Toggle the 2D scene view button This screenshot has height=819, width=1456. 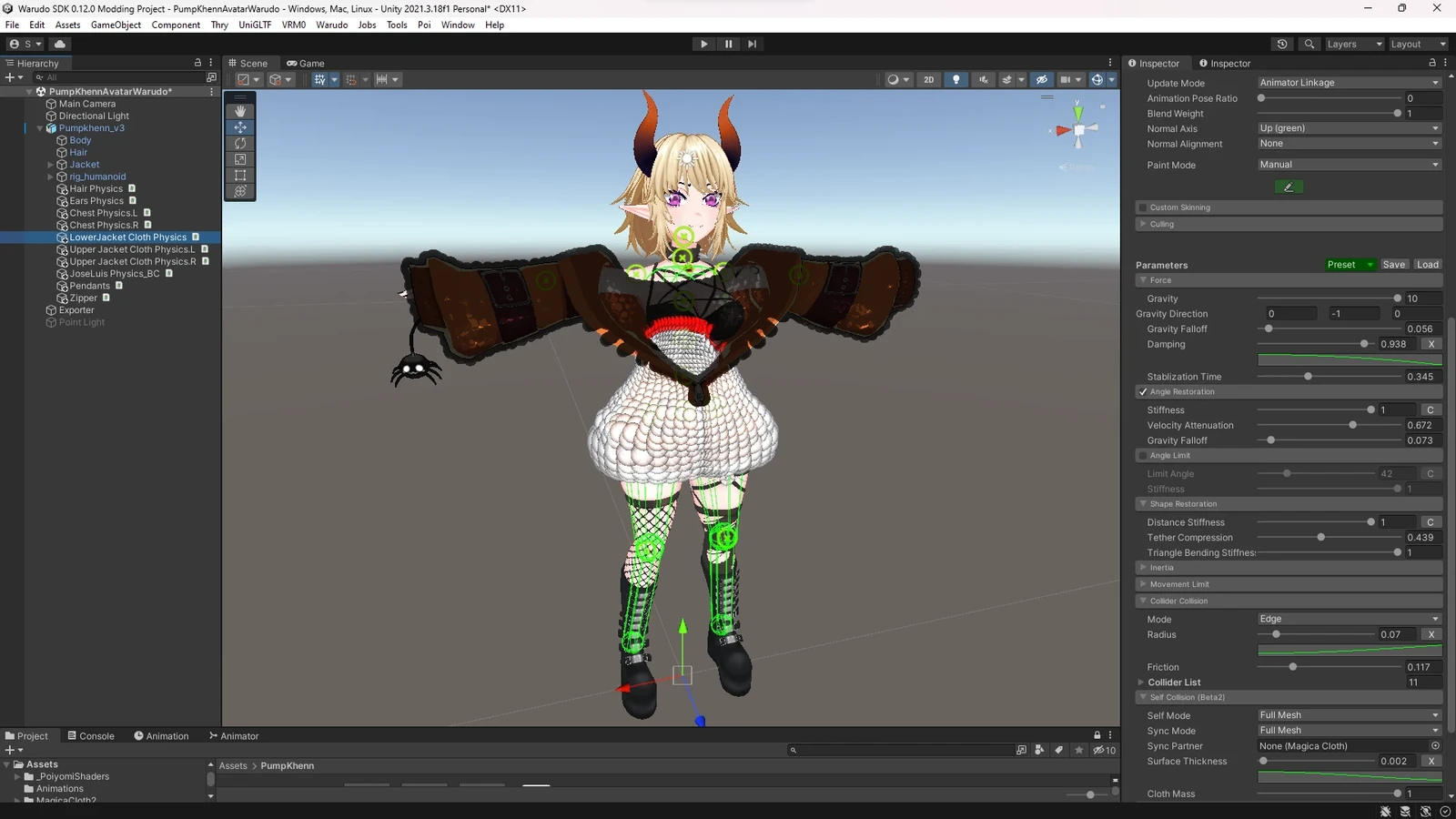pyautogui.click(x=928, y=79)
